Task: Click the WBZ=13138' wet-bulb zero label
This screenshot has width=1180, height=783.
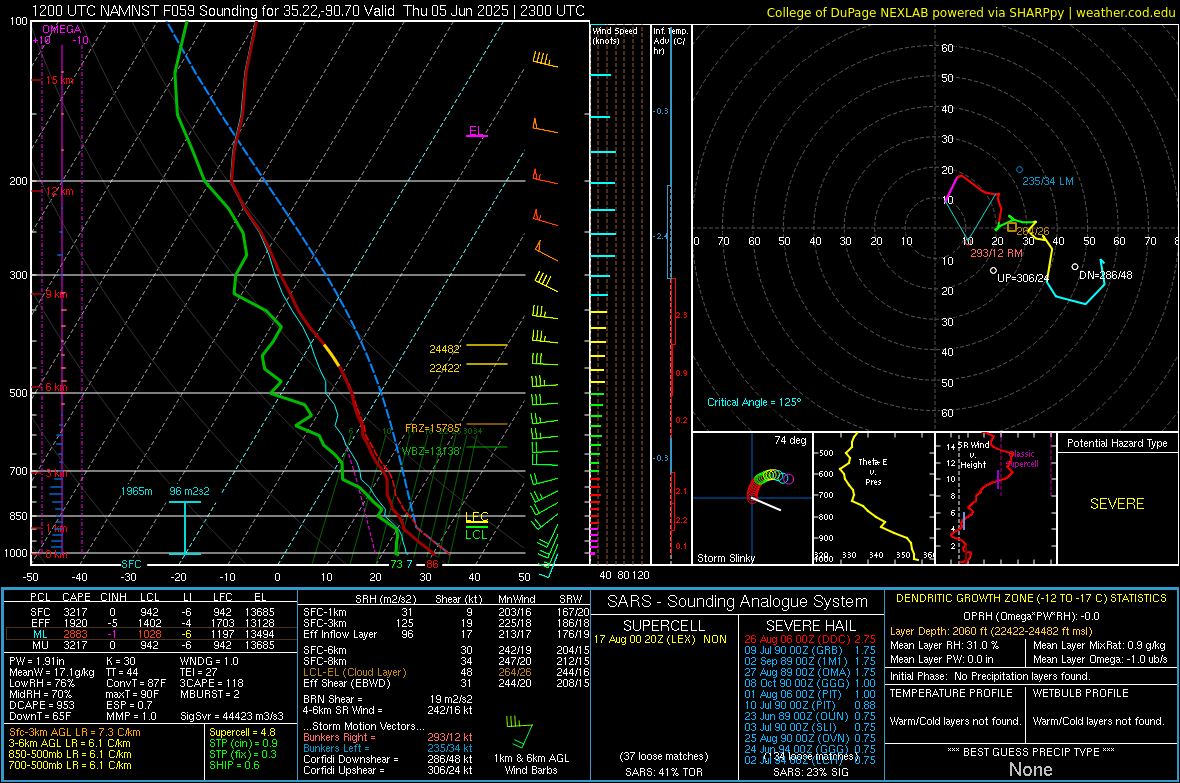Action: [430, 451]
